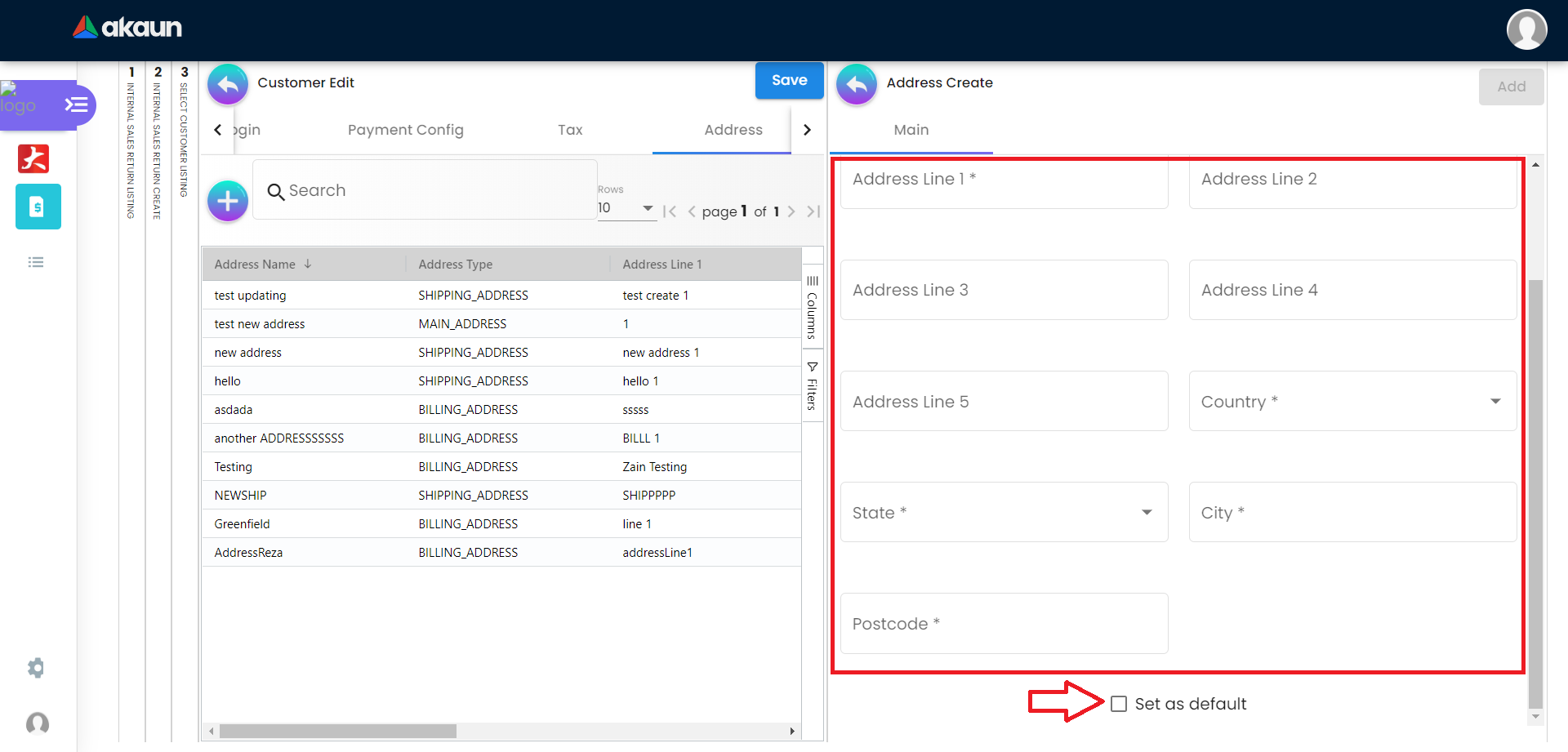
Task: Open the teal invoice document icon
Action: coord(38,207)
